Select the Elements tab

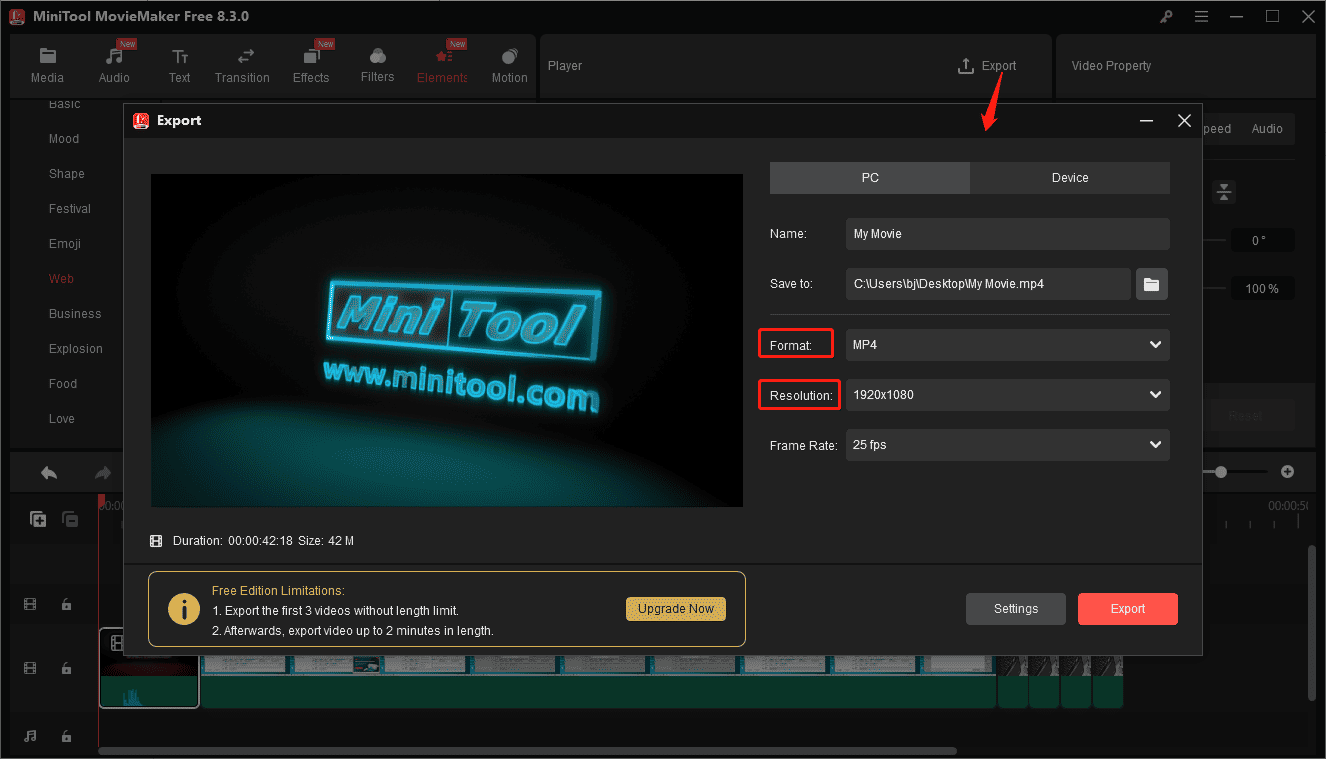[x=443, y=66]
